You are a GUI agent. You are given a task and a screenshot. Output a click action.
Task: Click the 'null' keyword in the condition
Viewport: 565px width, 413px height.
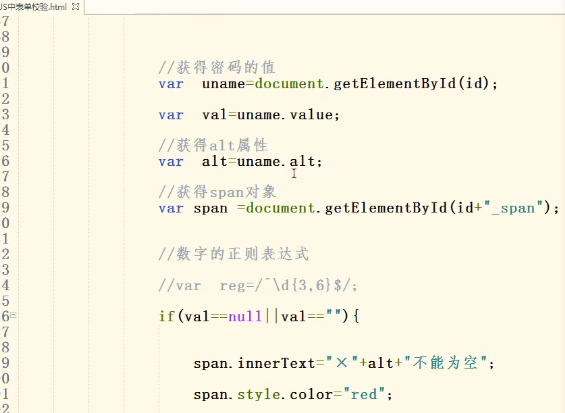pos(245,316)
